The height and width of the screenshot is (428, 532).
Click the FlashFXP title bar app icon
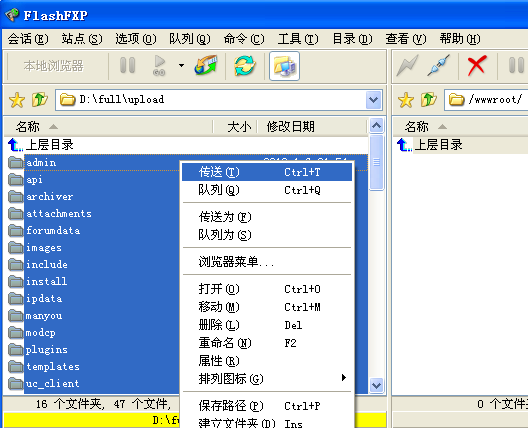click(x=12, y=15)
